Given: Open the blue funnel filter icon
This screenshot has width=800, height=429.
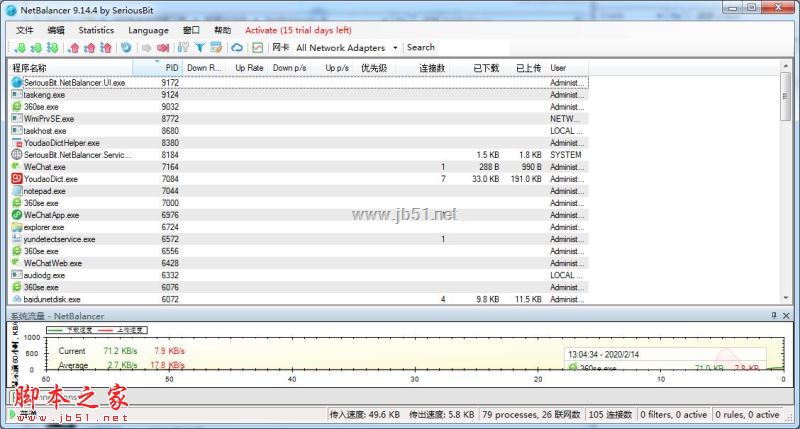Looking at the screenshot, I should click(x=199, y=48).
